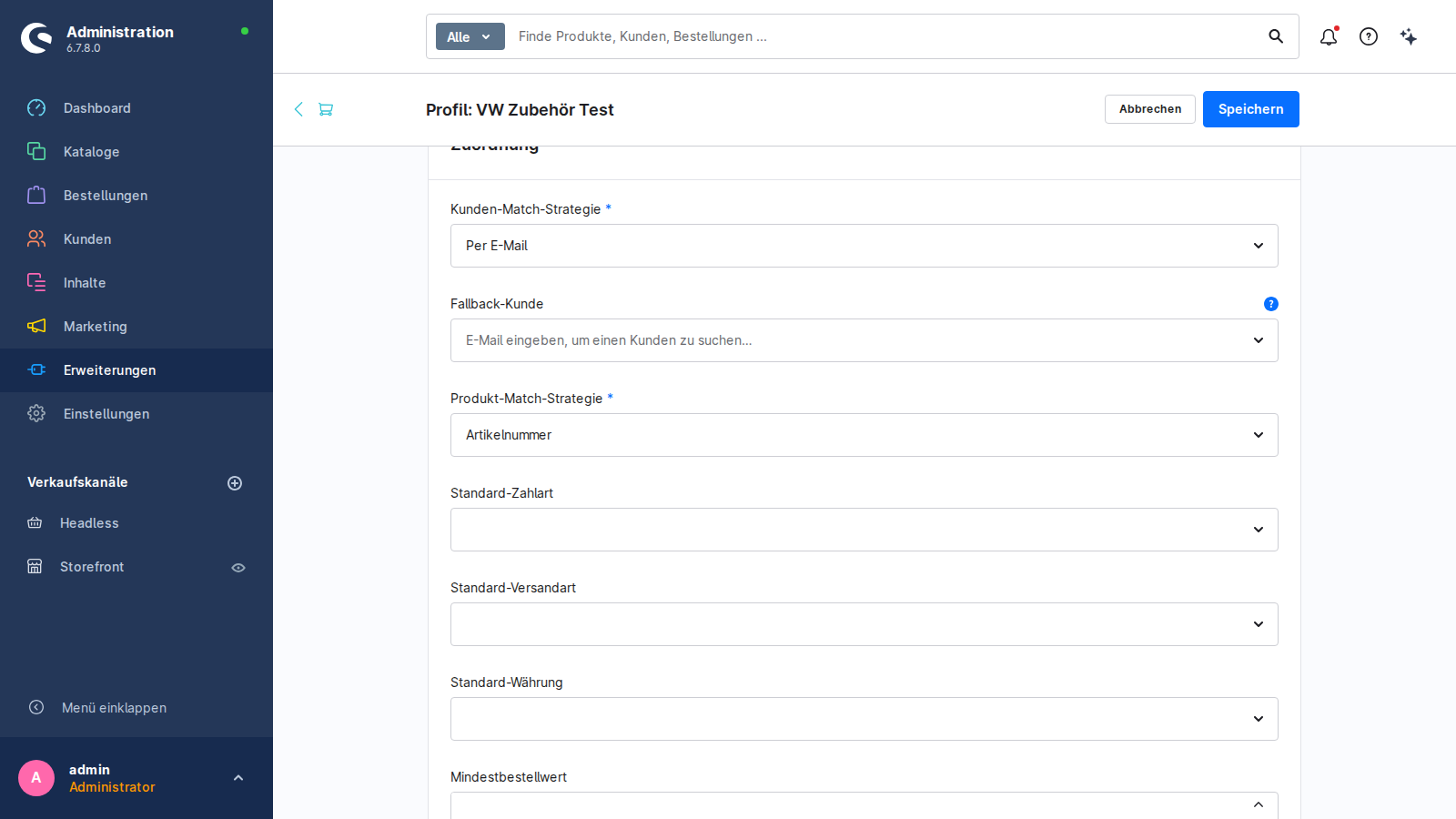1456x819 pixels.
Task: Open Kataloge menu item
Action: (x=136, y=152)
